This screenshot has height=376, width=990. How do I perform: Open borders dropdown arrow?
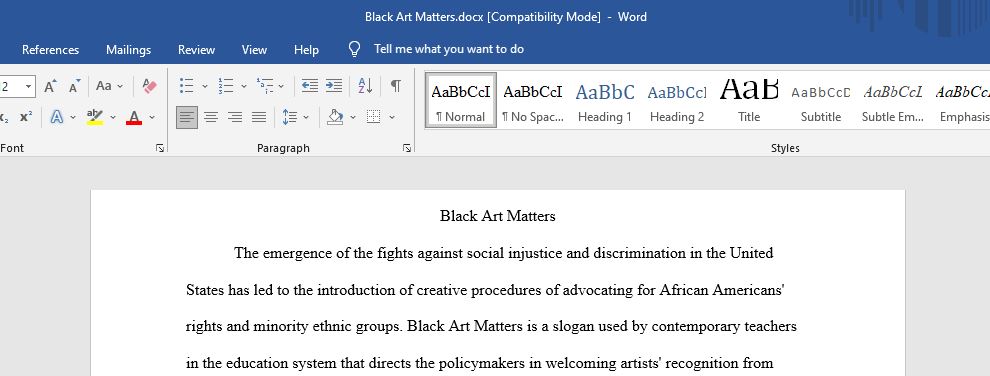coord(392,117)
